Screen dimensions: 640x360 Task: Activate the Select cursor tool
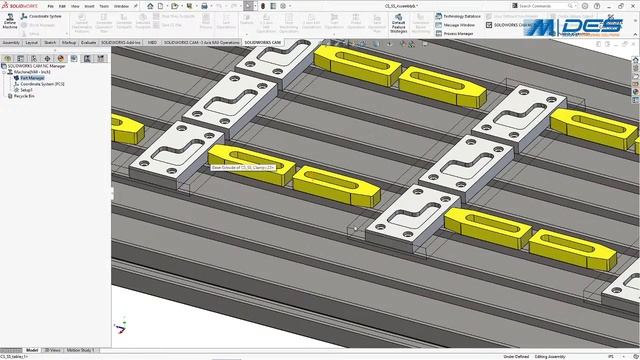(248, 6)
